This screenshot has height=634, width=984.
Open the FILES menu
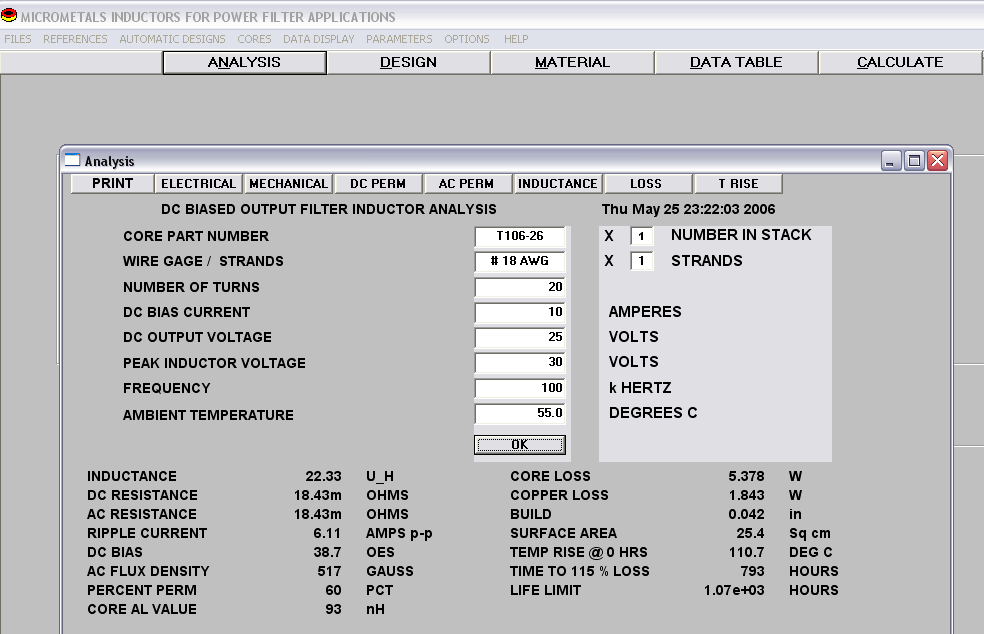(x=18, y=39)
